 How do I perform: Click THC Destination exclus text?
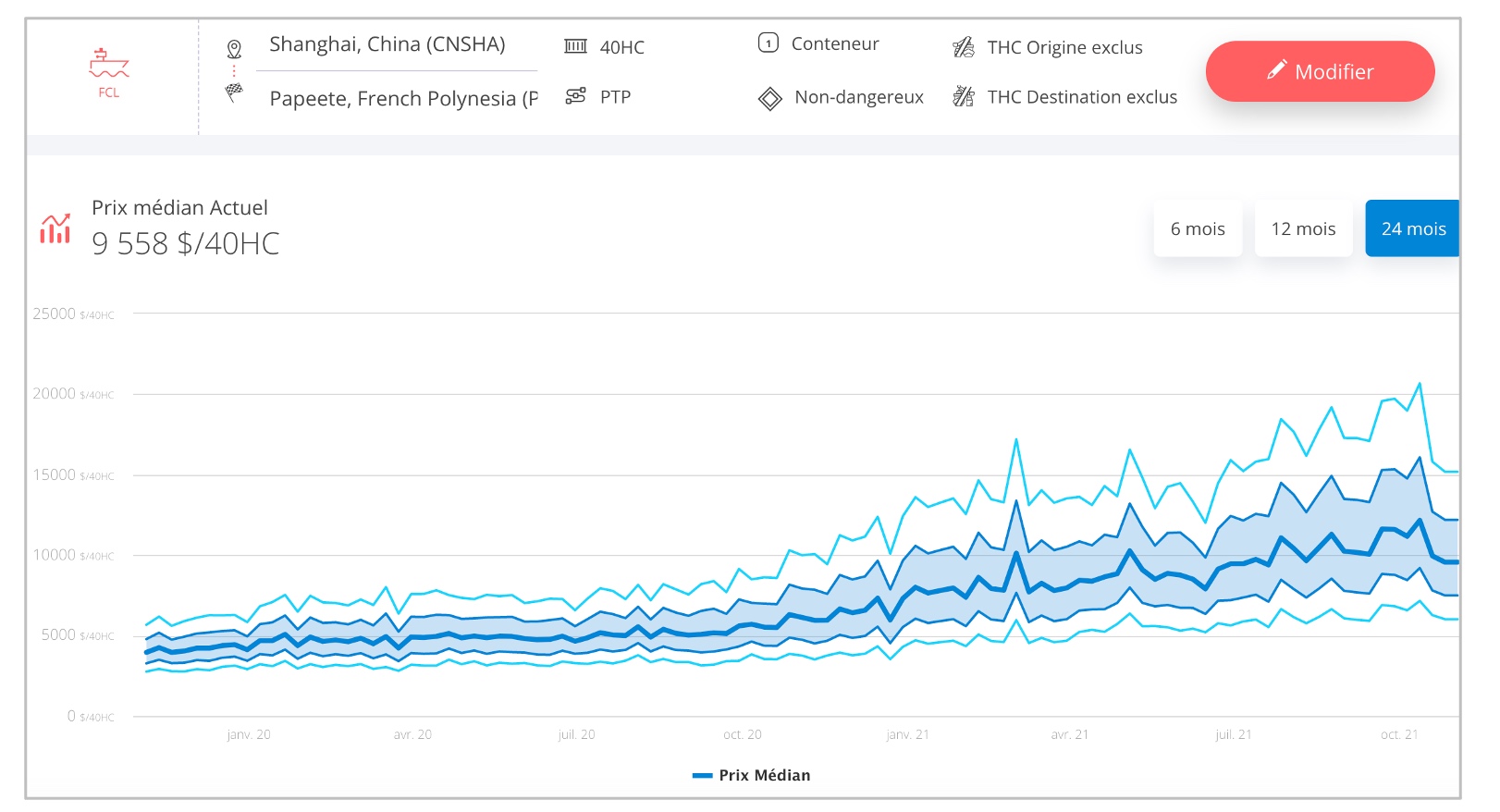coord(1082,97)
